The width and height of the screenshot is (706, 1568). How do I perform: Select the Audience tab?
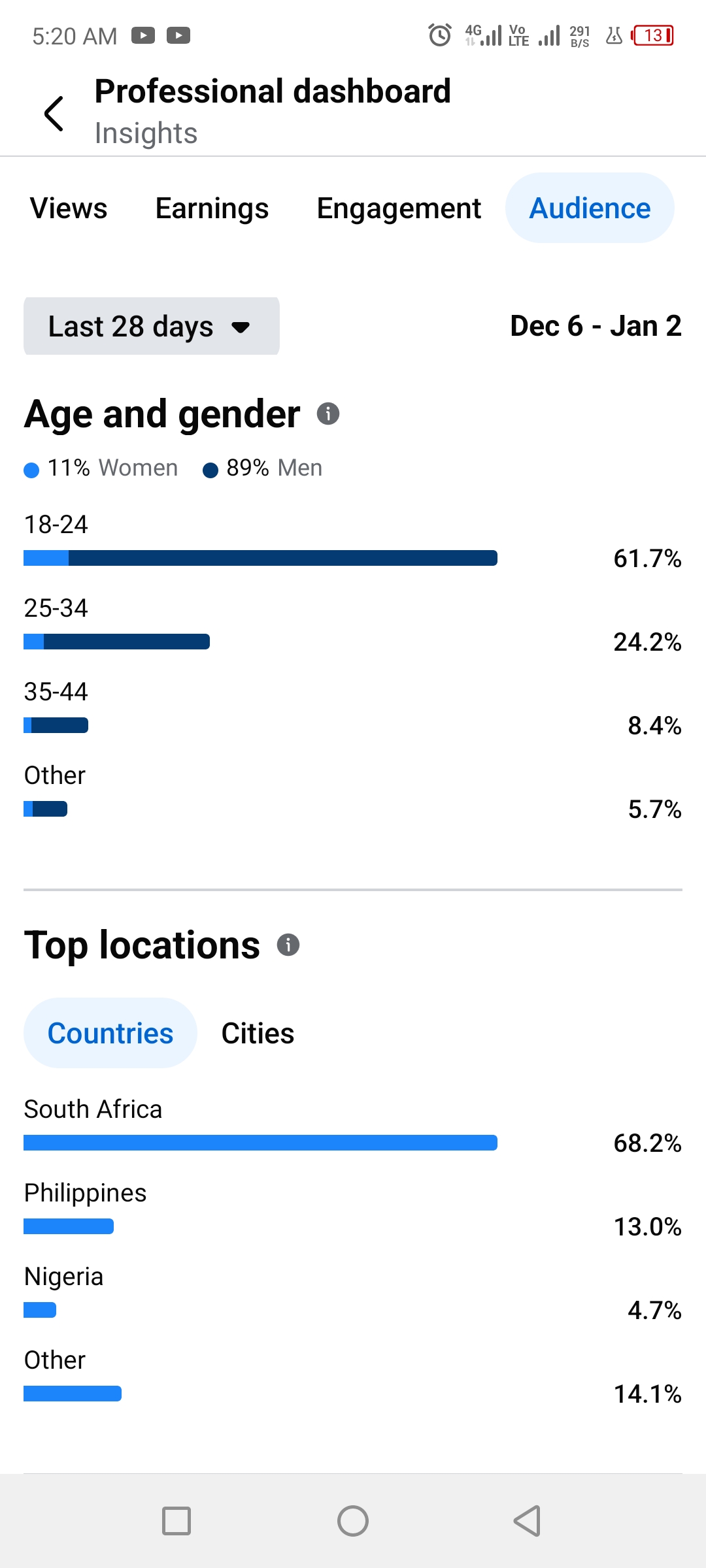click(x=590, y=208)
